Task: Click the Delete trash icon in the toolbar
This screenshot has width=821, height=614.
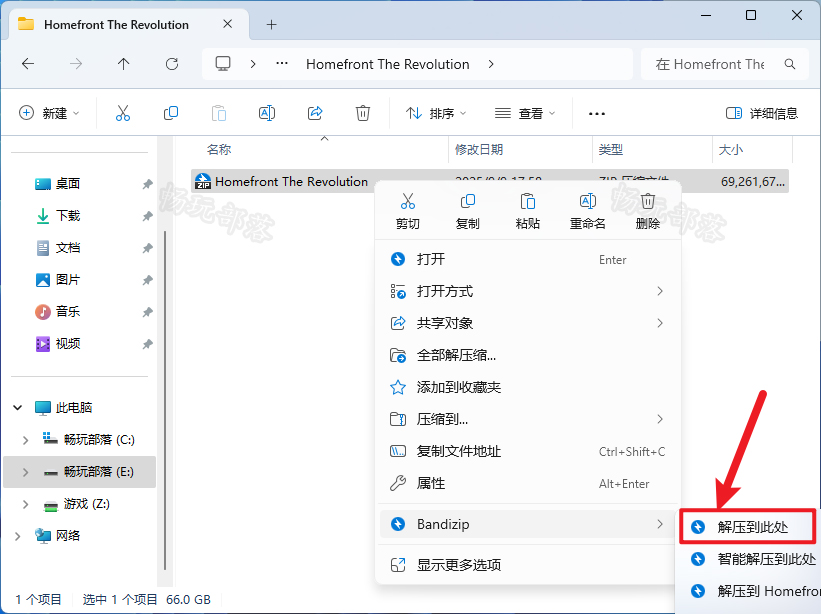Action: click(363, 113)
